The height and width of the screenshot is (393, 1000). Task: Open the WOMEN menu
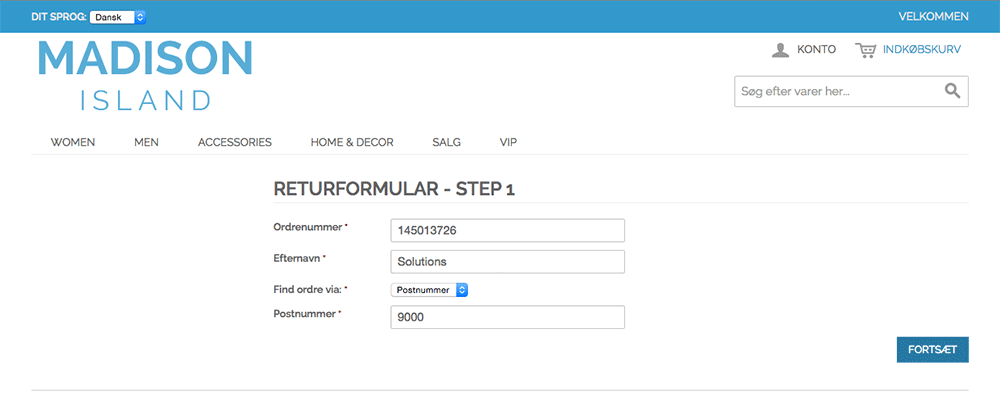[x=73, y=142]
